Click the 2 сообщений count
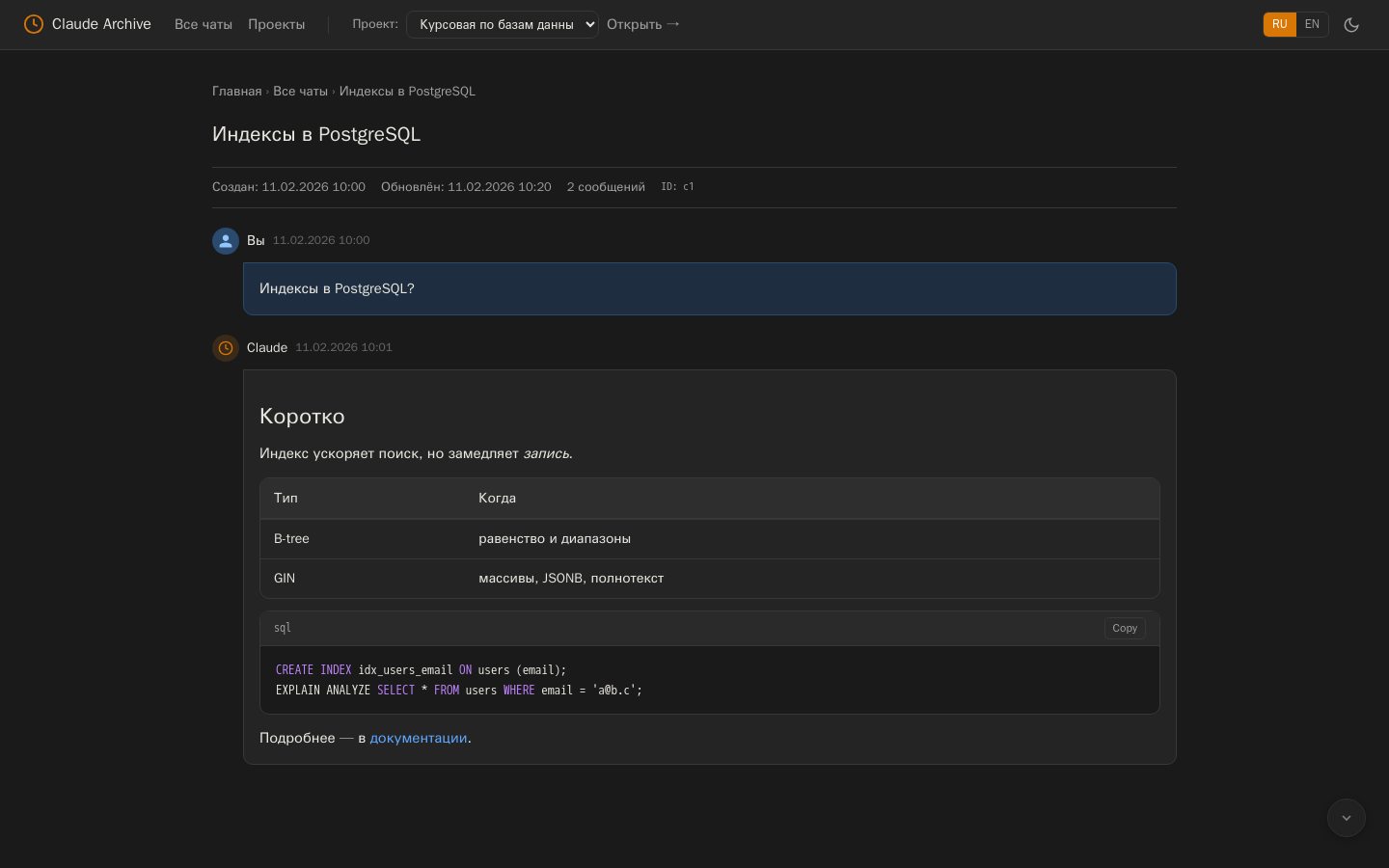 coord(606,187)
